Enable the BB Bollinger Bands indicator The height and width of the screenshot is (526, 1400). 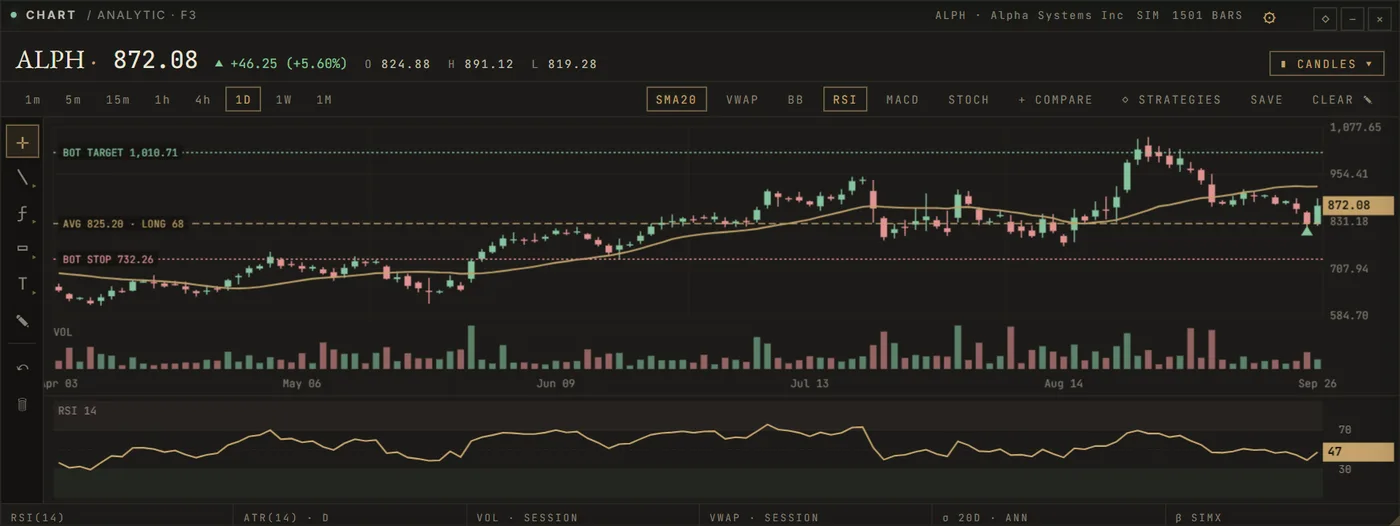(x=795, y=100)
